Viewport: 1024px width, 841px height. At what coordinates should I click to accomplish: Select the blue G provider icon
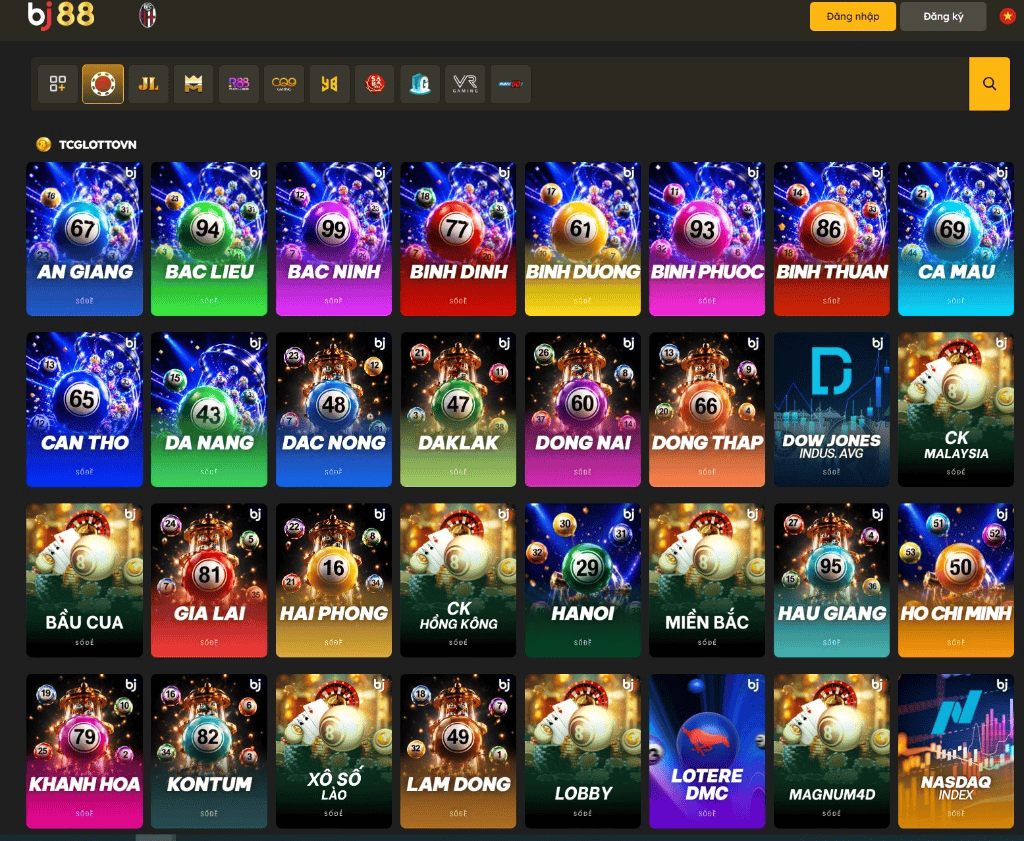pos(420,84)
